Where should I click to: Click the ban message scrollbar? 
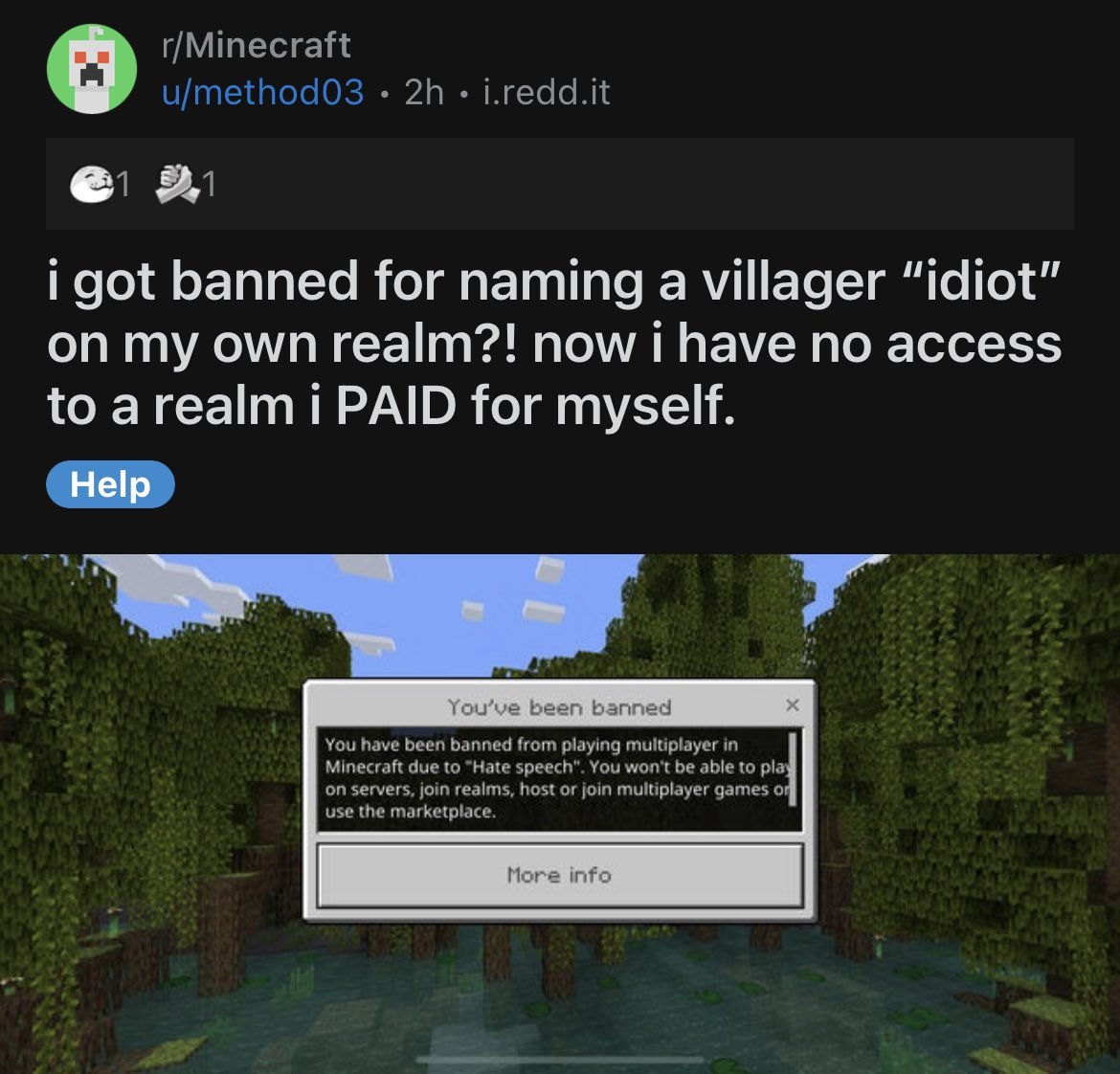tap(792, 769)
